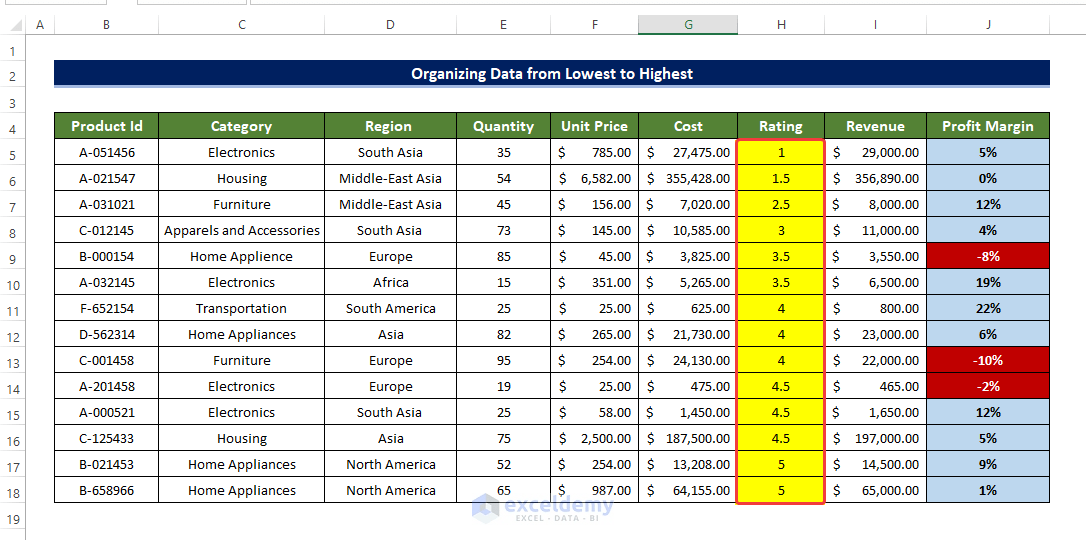
Task: Click the 'Cost' header cell
Action: click(x=688, y=126)
